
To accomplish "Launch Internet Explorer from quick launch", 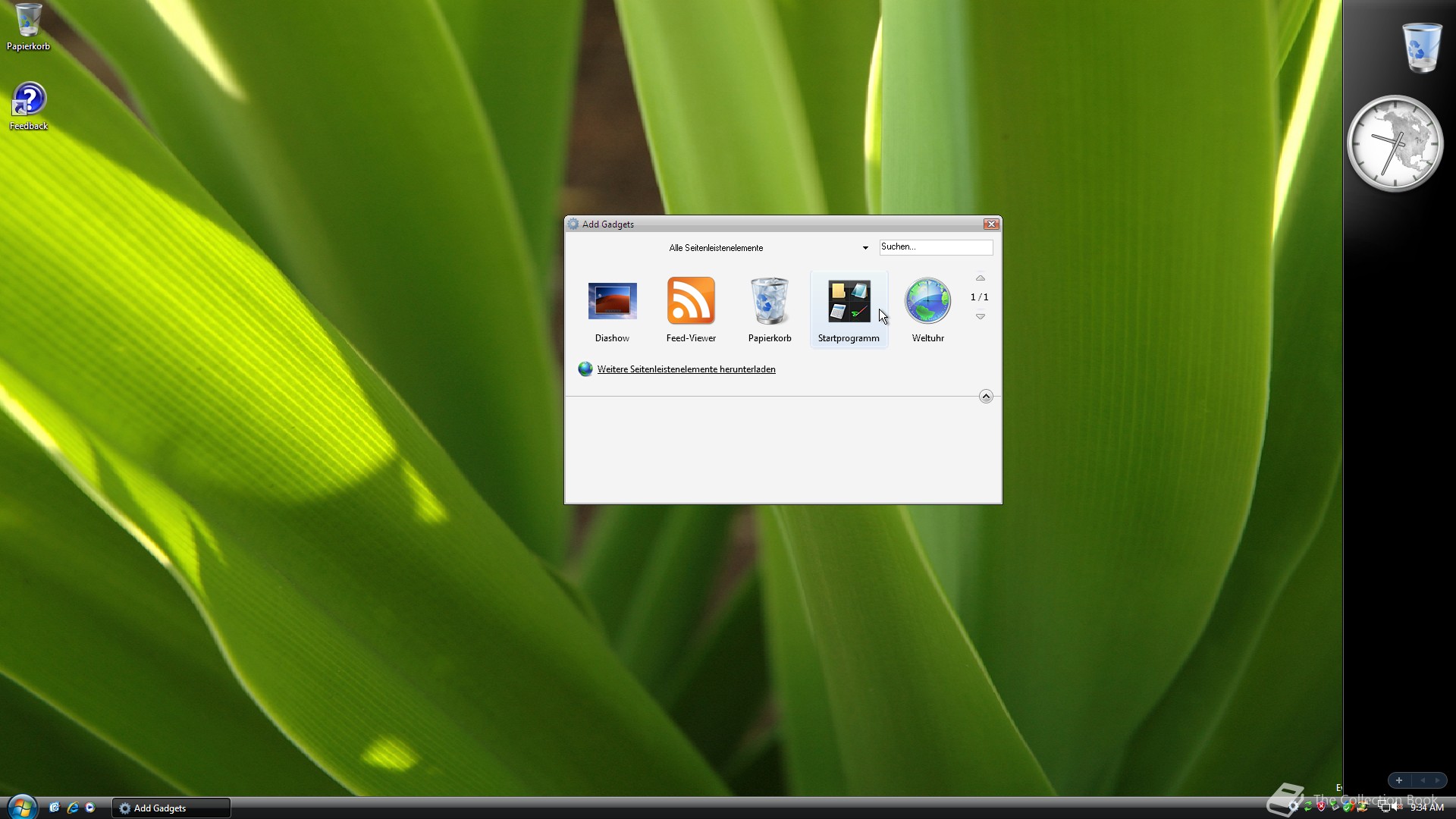I will point(72,808).
